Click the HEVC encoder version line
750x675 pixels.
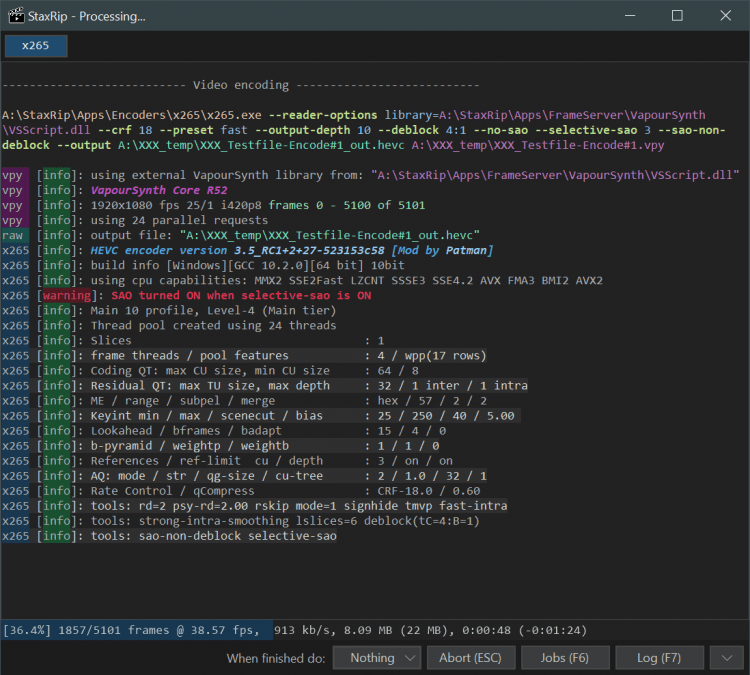[260, 250]
